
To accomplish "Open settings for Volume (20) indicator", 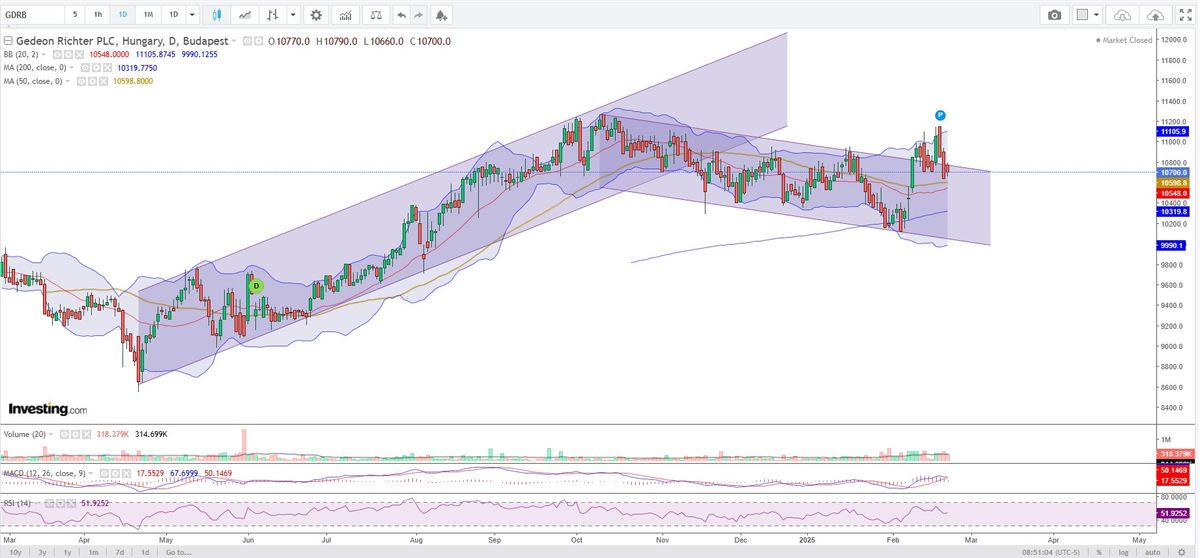I will (x=75, y=434).
